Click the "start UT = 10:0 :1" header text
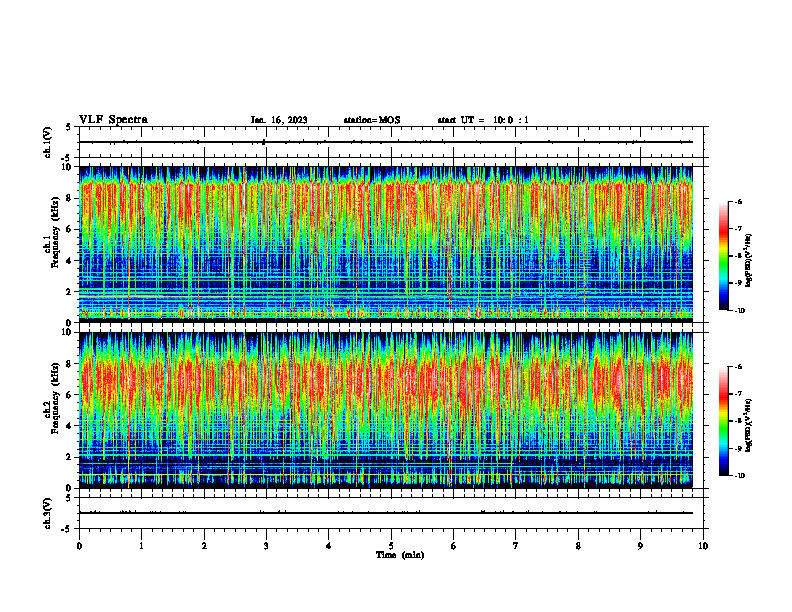 point(483,120)
